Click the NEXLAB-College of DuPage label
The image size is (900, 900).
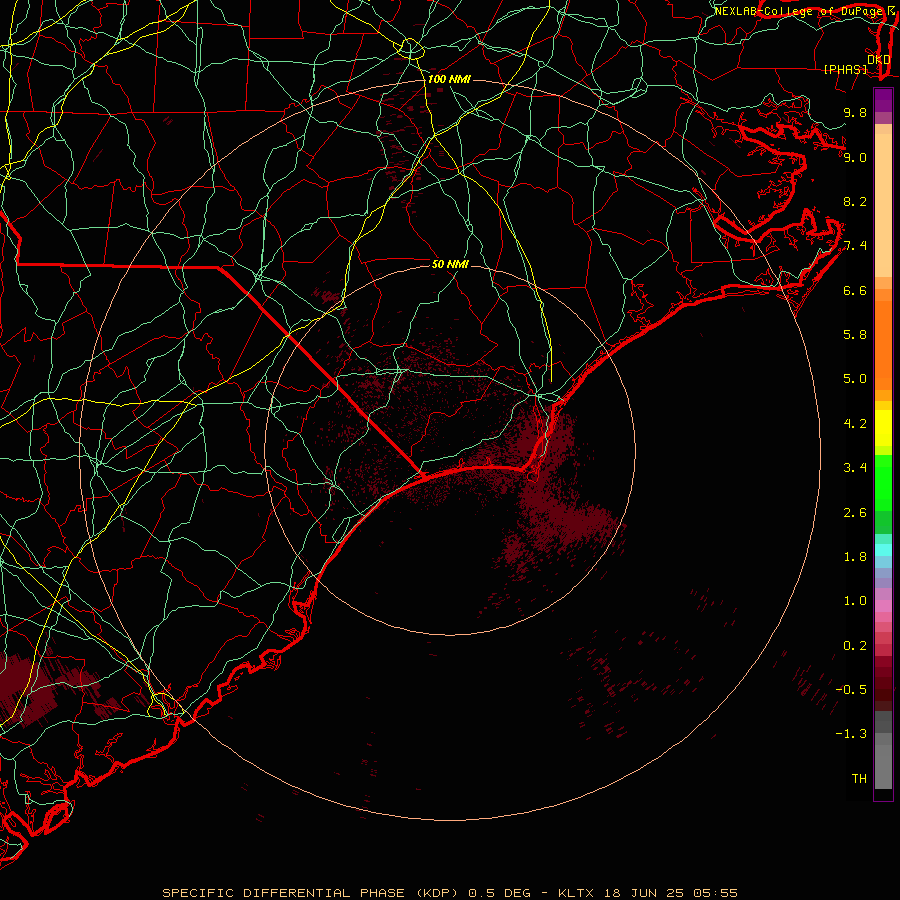pyautogui.click(x=799, y=11)
